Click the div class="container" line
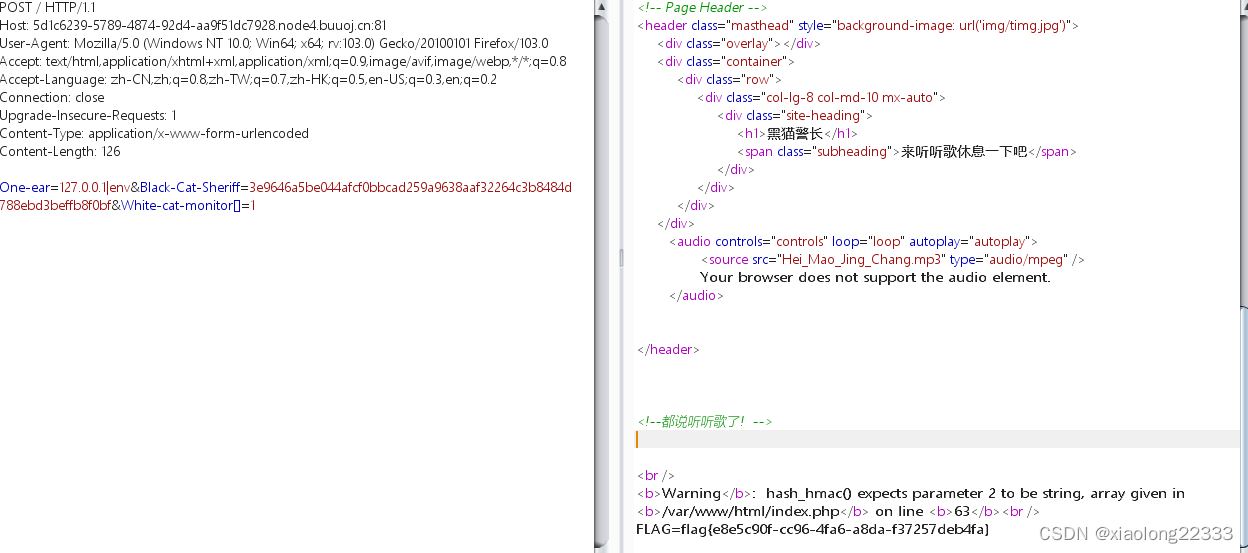Screen dimensions: 1248x553 726,61
